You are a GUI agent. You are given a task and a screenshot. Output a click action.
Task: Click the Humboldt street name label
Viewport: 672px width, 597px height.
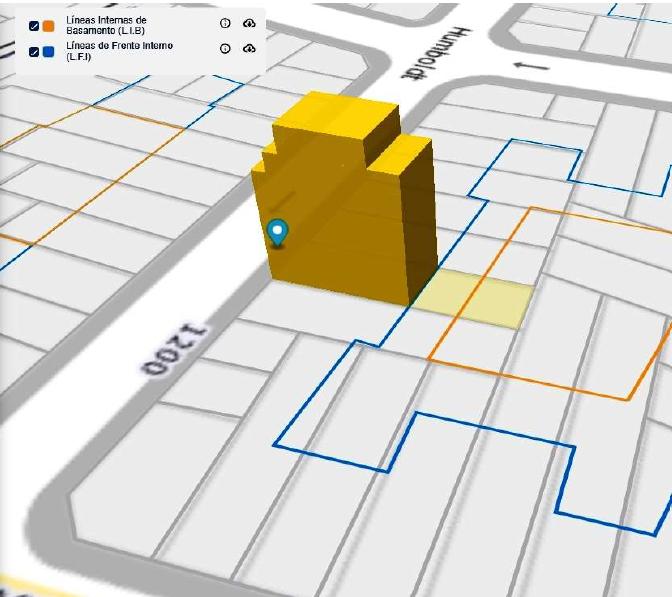point(437,53)
